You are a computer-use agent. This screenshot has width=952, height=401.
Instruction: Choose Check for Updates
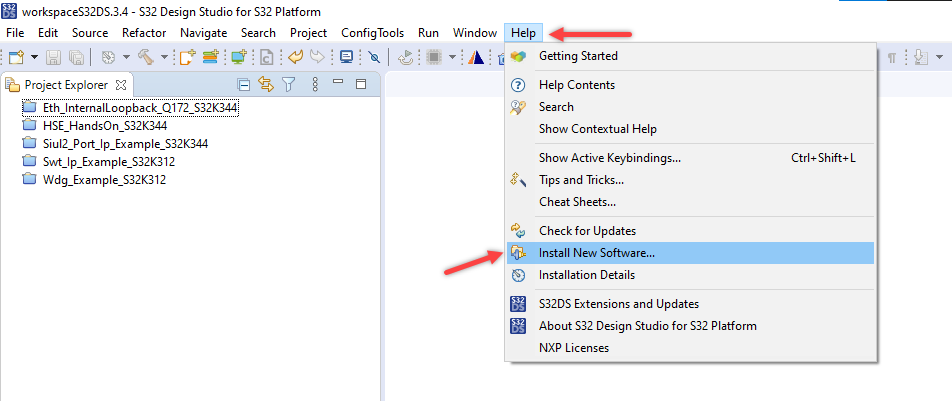690,231
